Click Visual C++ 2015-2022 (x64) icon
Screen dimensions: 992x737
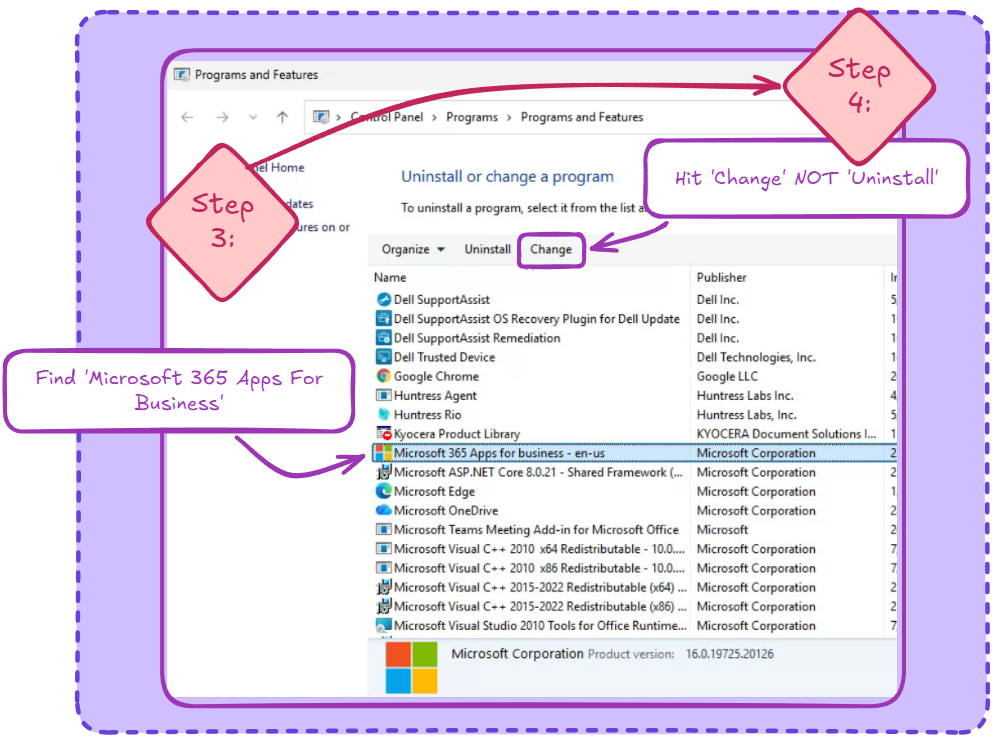(383, 587)
